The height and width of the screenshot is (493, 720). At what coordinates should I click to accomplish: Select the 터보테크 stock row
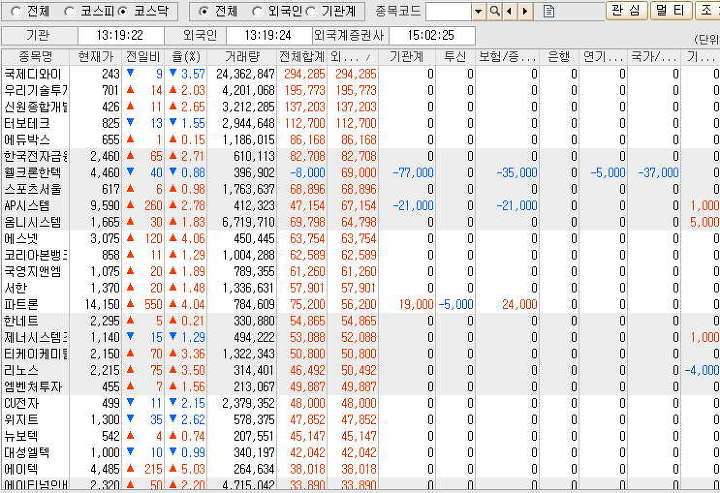[x=360, y=123]
